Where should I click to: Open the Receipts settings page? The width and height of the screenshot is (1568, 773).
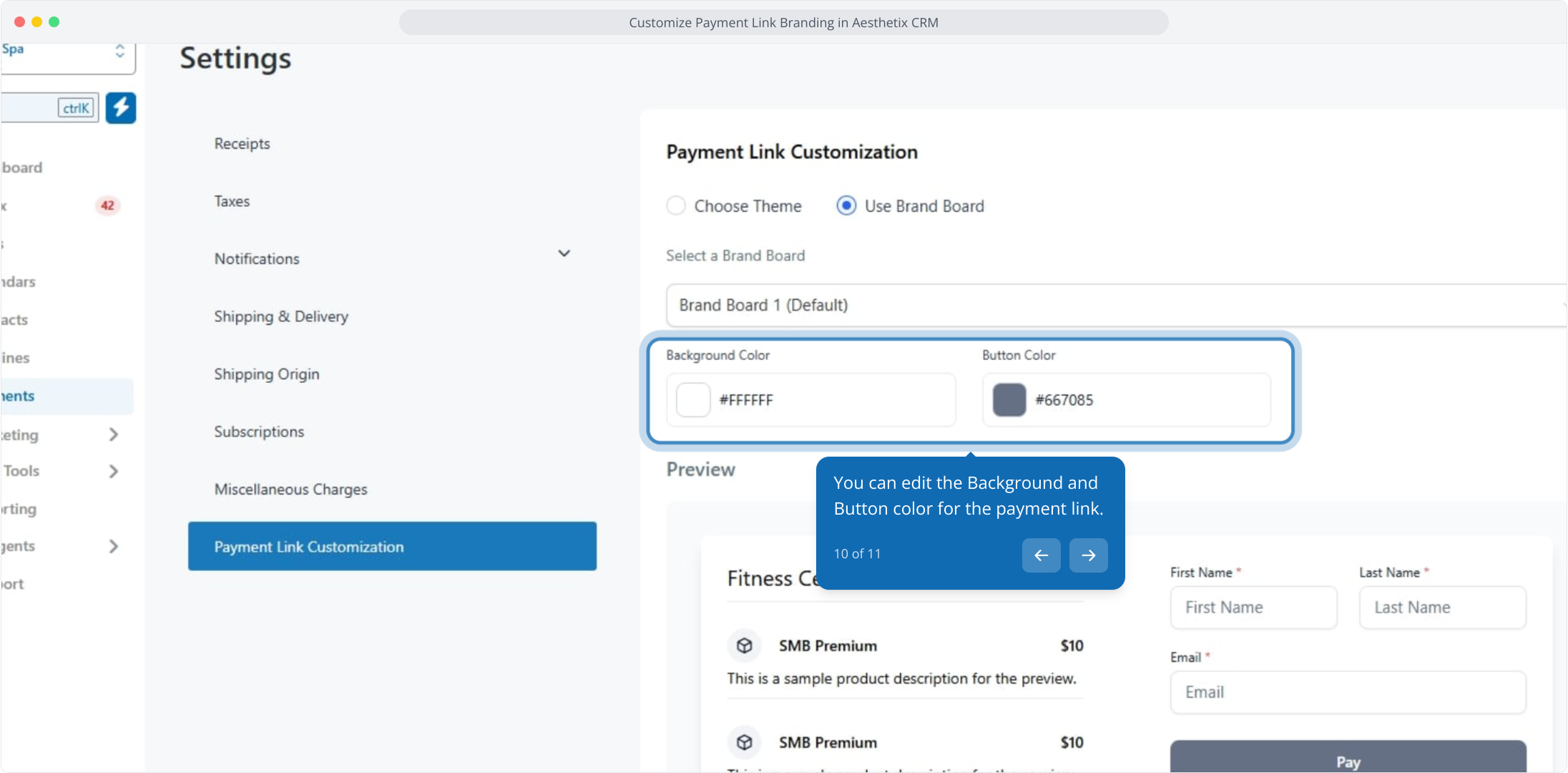coord(242,144)
